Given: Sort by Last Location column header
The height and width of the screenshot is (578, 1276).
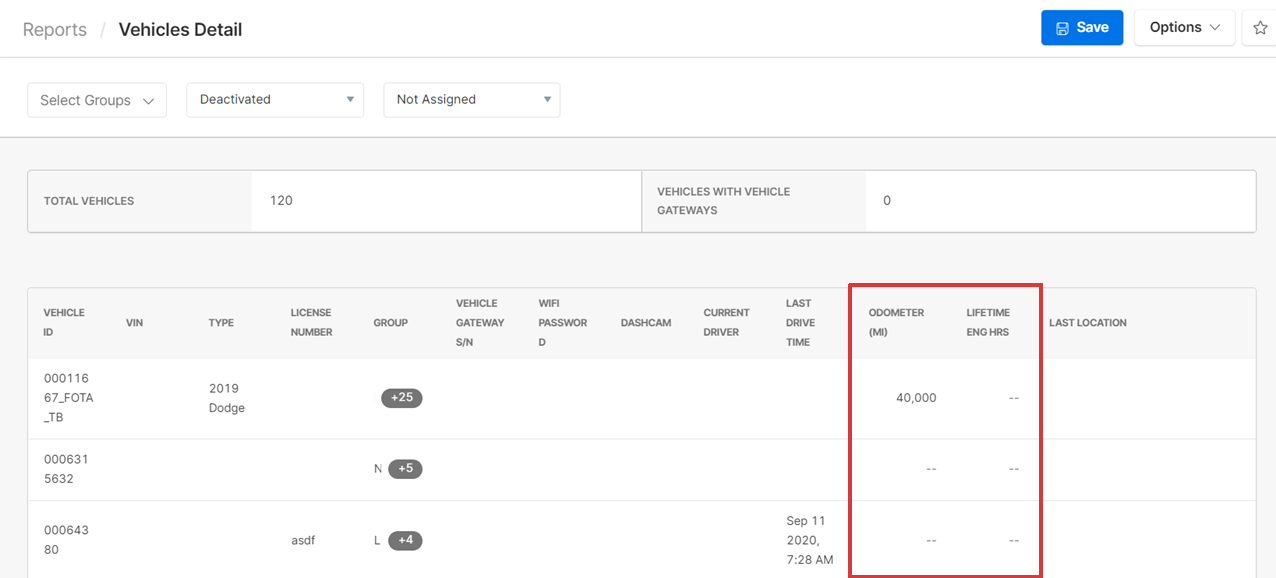Looking at the screenshot, I should (x=1088, y=323).
